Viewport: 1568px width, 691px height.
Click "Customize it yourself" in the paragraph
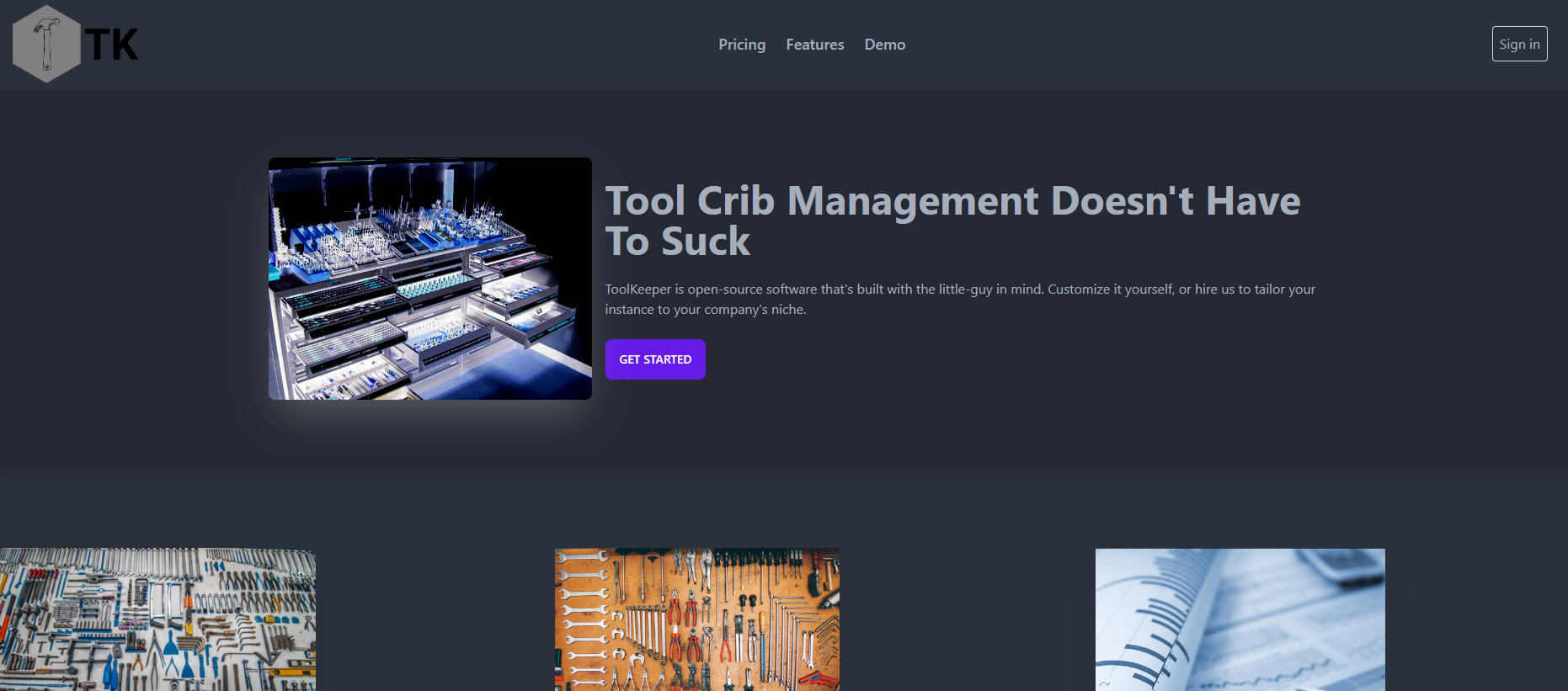pos(1110,290)
